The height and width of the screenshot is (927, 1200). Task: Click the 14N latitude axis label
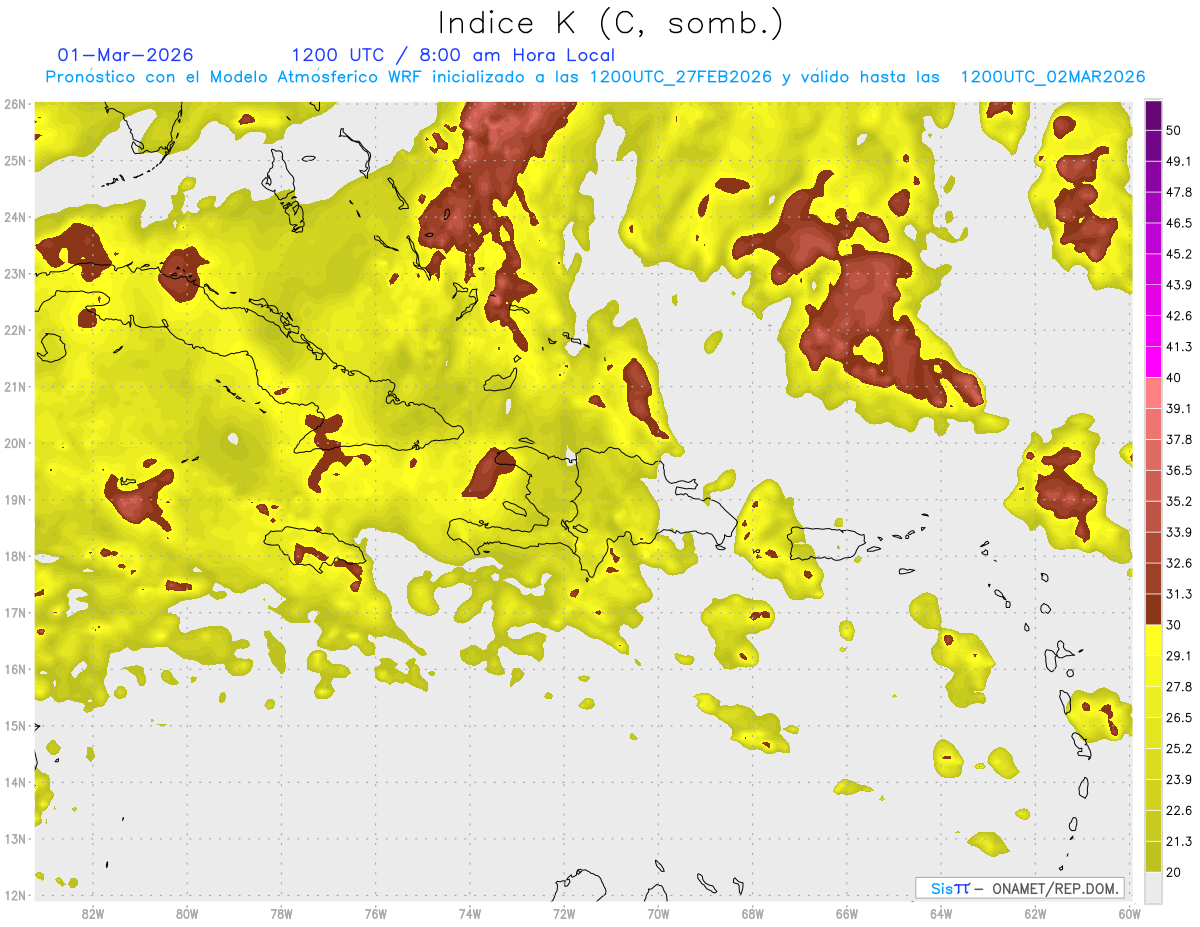tap(15, 782)
